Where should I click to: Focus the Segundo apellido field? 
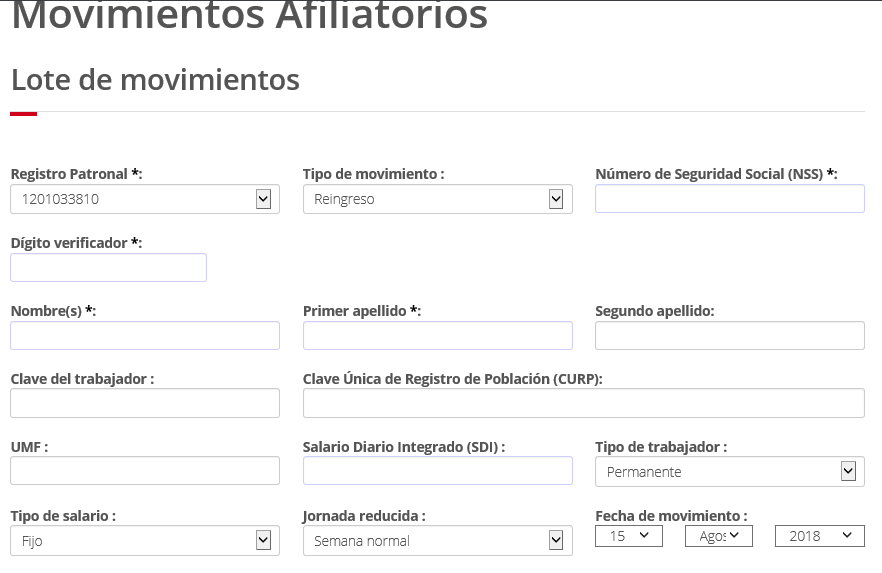coord(730,336)
